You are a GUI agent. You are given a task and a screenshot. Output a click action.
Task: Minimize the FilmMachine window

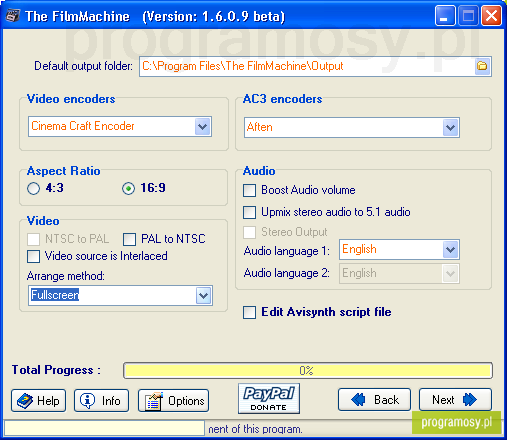(445, 16)
